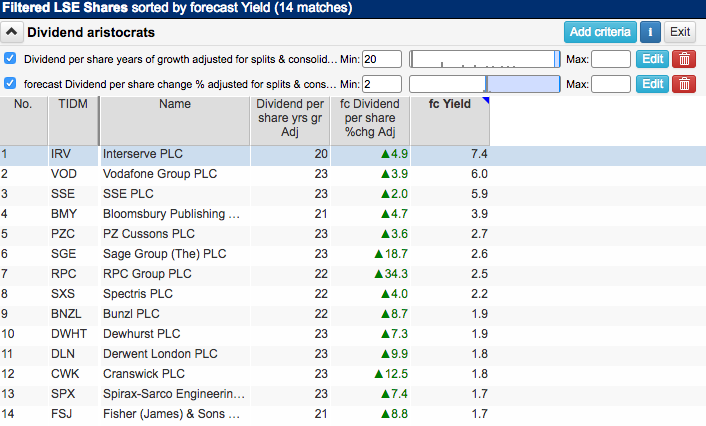Select the Cranswick PLC name cell
706x426 pixels.
point(175,374)
